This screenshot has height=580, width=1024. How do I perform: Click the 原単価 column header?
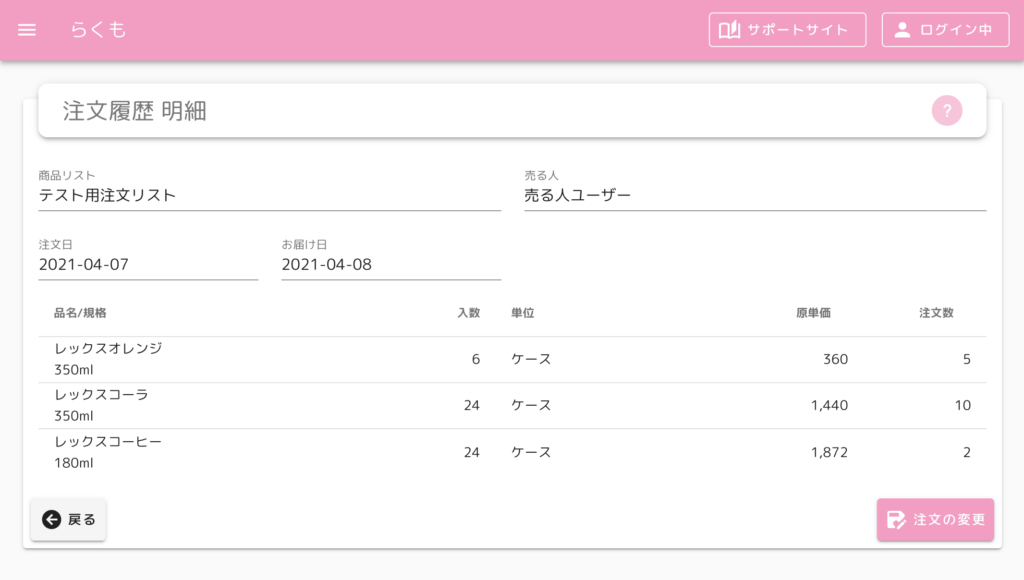point(813,313)
